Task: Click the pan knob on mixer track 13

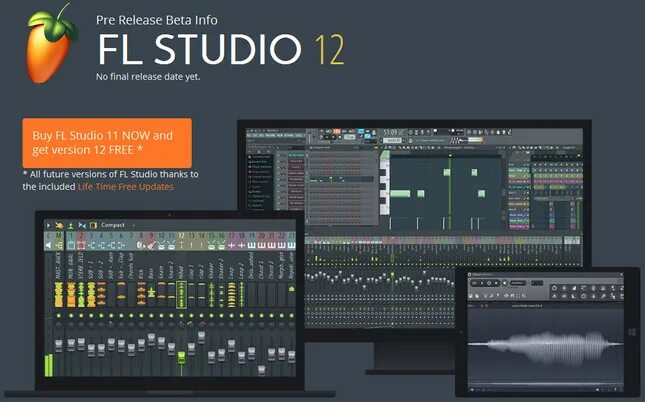Action: 191,325
